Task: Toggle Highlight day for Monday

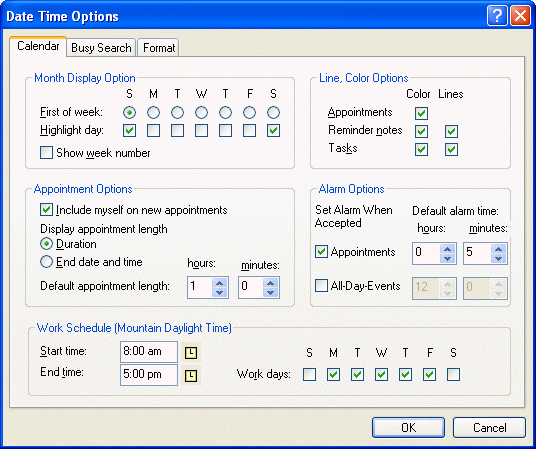Action: tap(153, 130)
